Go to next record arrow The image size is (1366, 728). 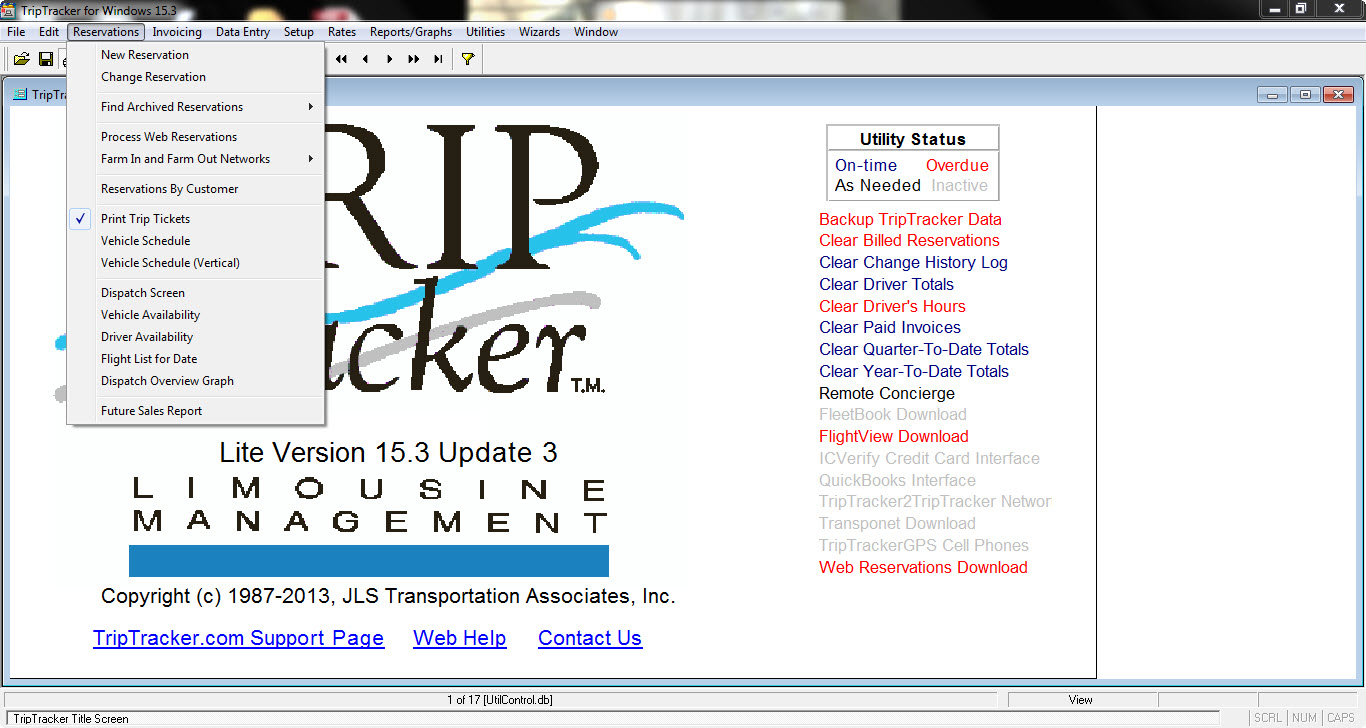point(389,59)
